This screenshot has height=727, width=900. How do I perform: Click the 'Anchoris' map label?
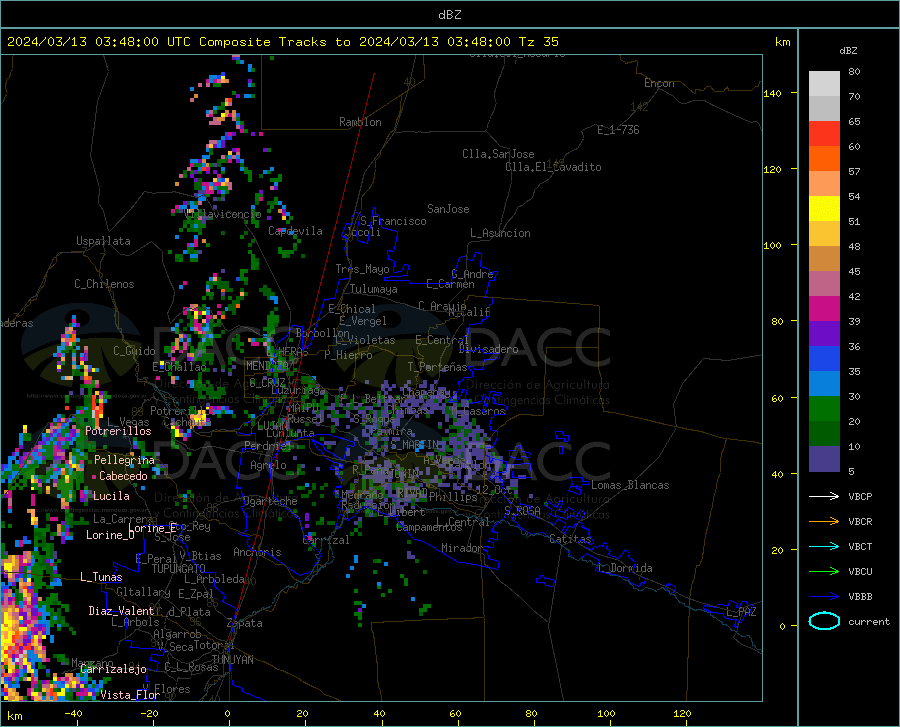257,552
